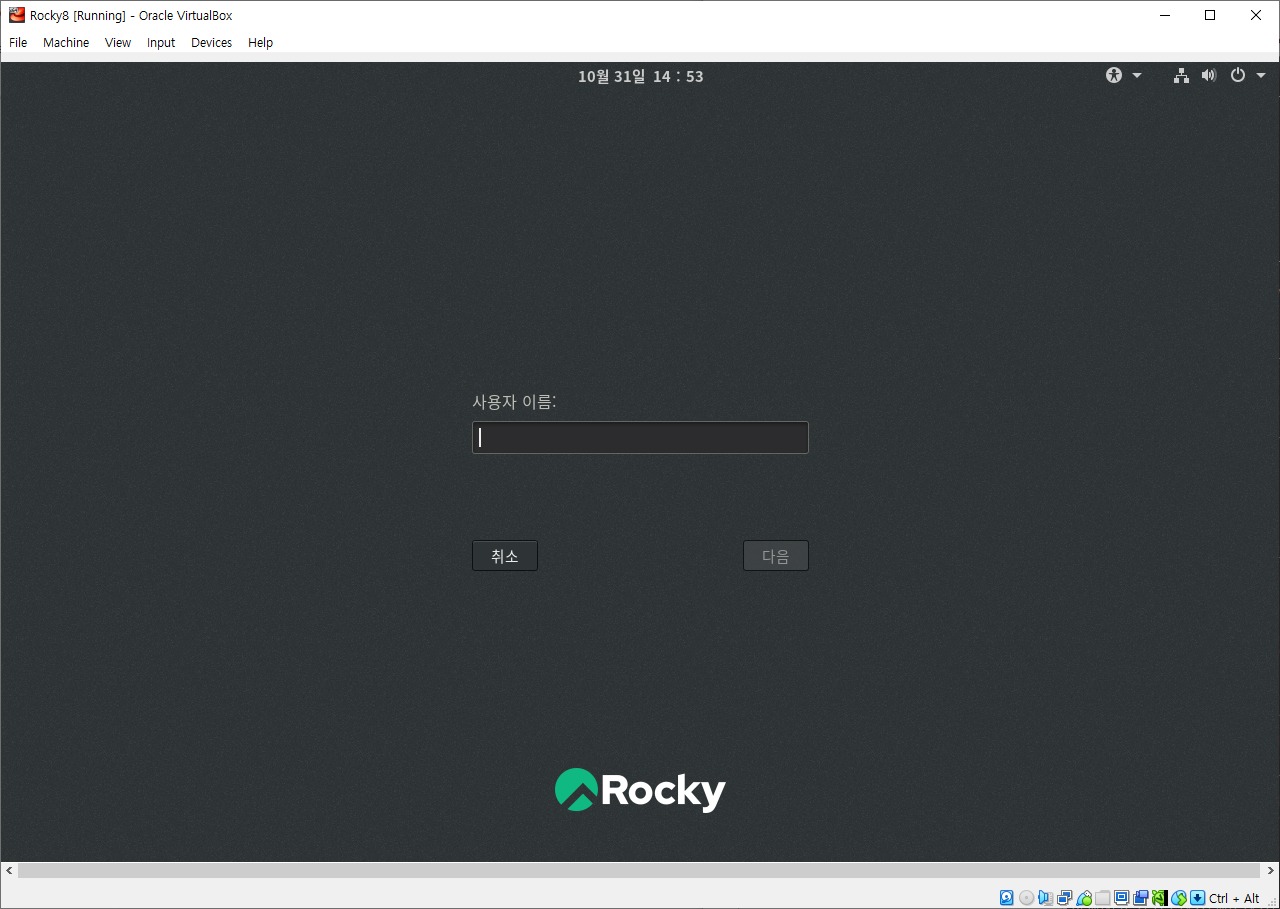Click the hard disk activity icon

coord(1007,898)
